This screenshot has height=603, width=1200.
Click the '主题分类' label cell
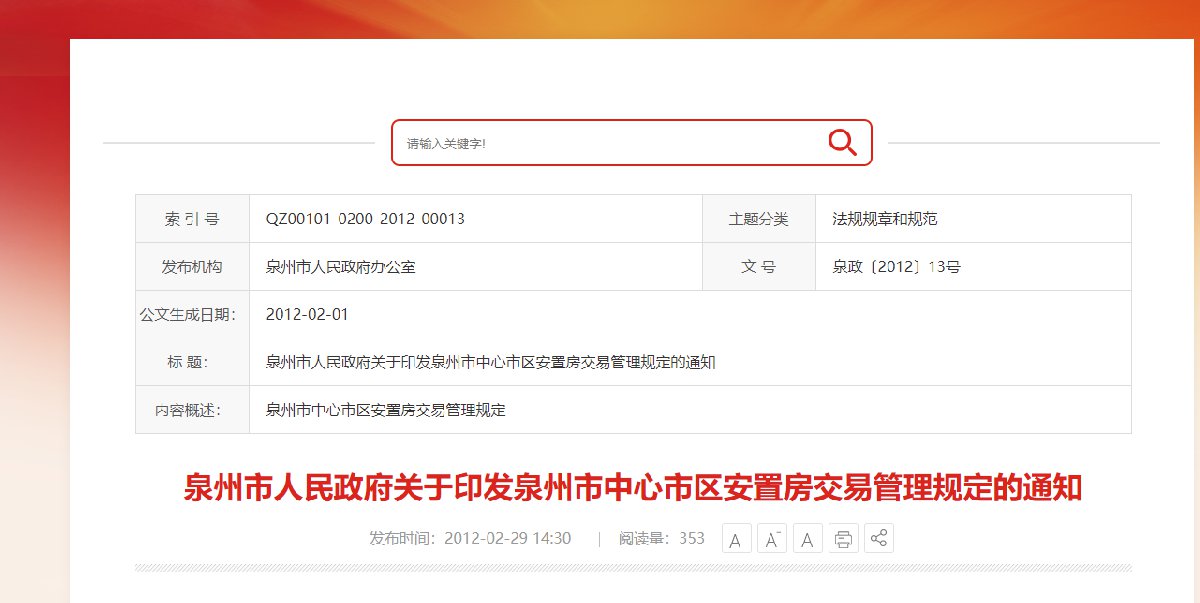point(758,219)
